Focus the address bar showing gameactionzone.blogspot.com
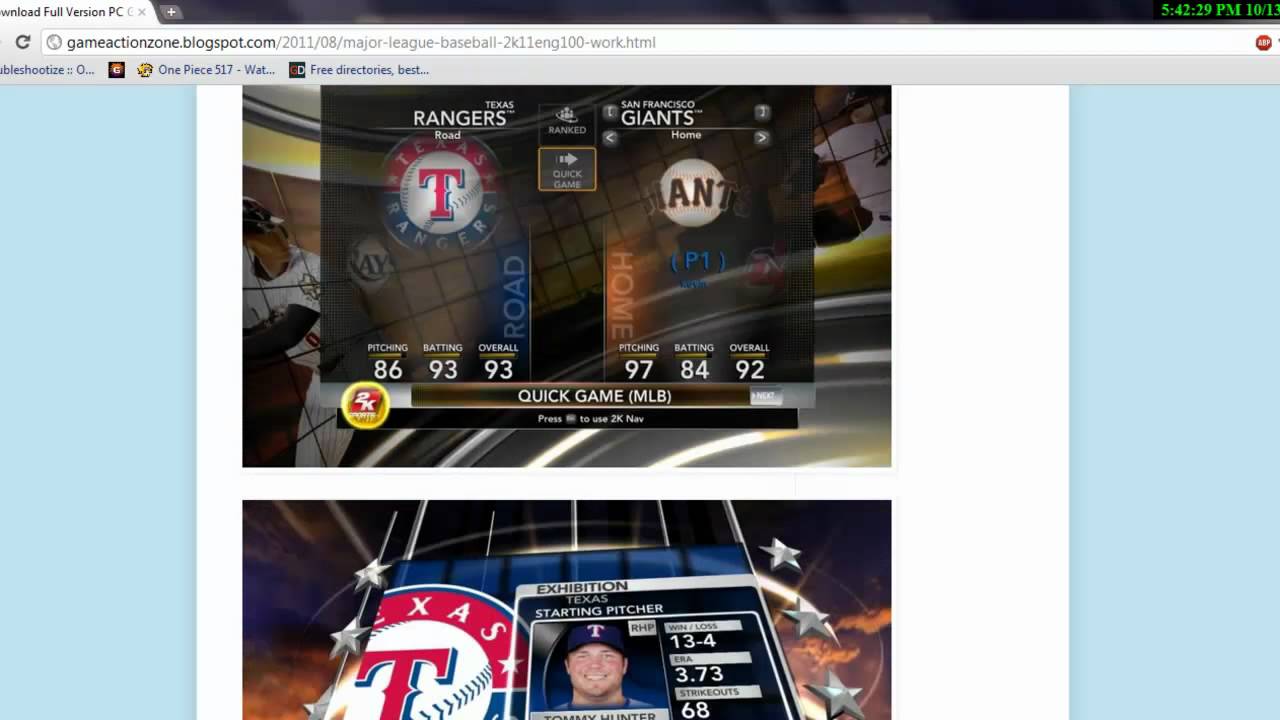The image size is (1280, 720). coord(640,42)
